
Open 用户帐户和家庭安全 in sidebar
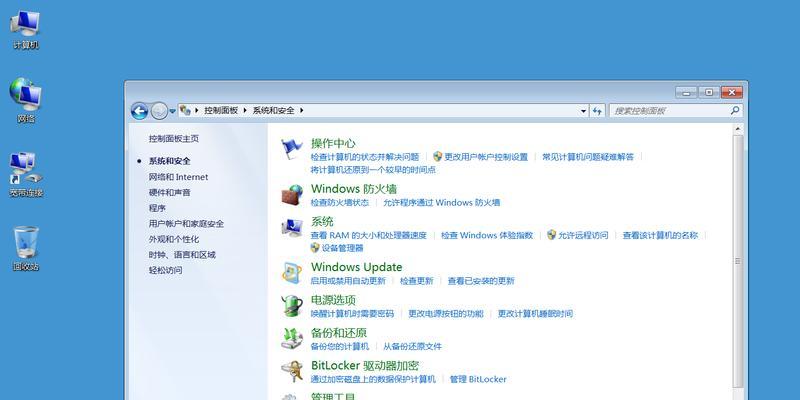(x=186, y=223)
